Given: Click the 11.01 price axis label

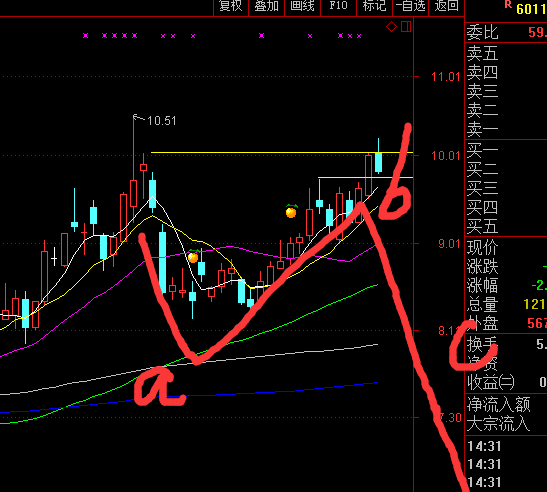Looking at the screenshot, I should point(445,77).
